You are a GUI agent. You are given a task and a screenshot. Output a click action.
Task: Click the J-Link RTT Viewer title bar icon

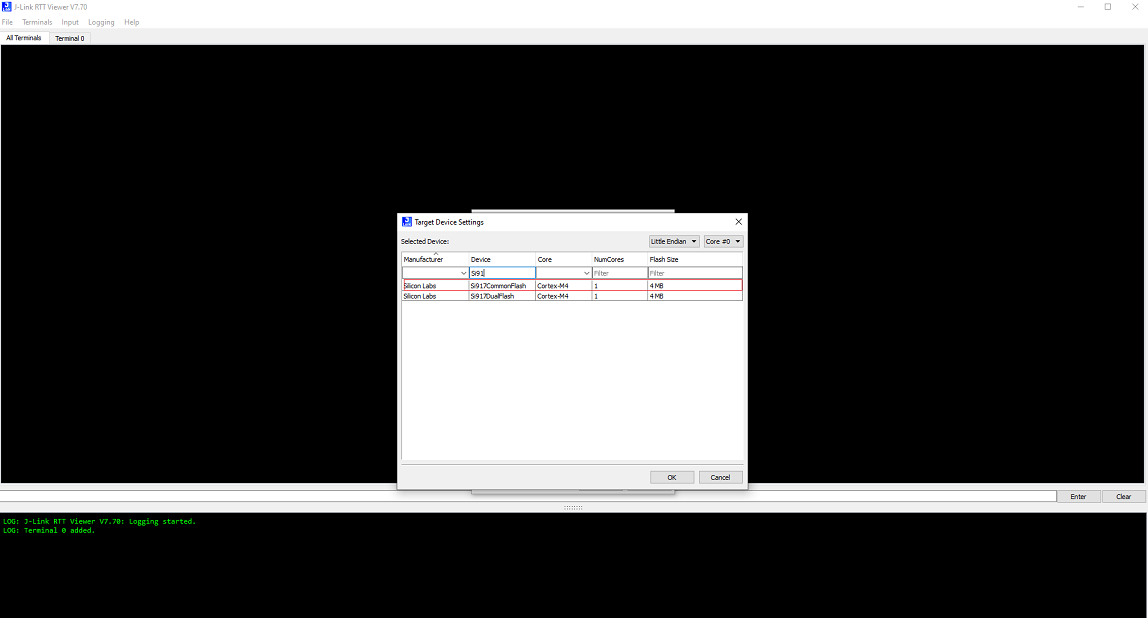(x=6, y=7)
